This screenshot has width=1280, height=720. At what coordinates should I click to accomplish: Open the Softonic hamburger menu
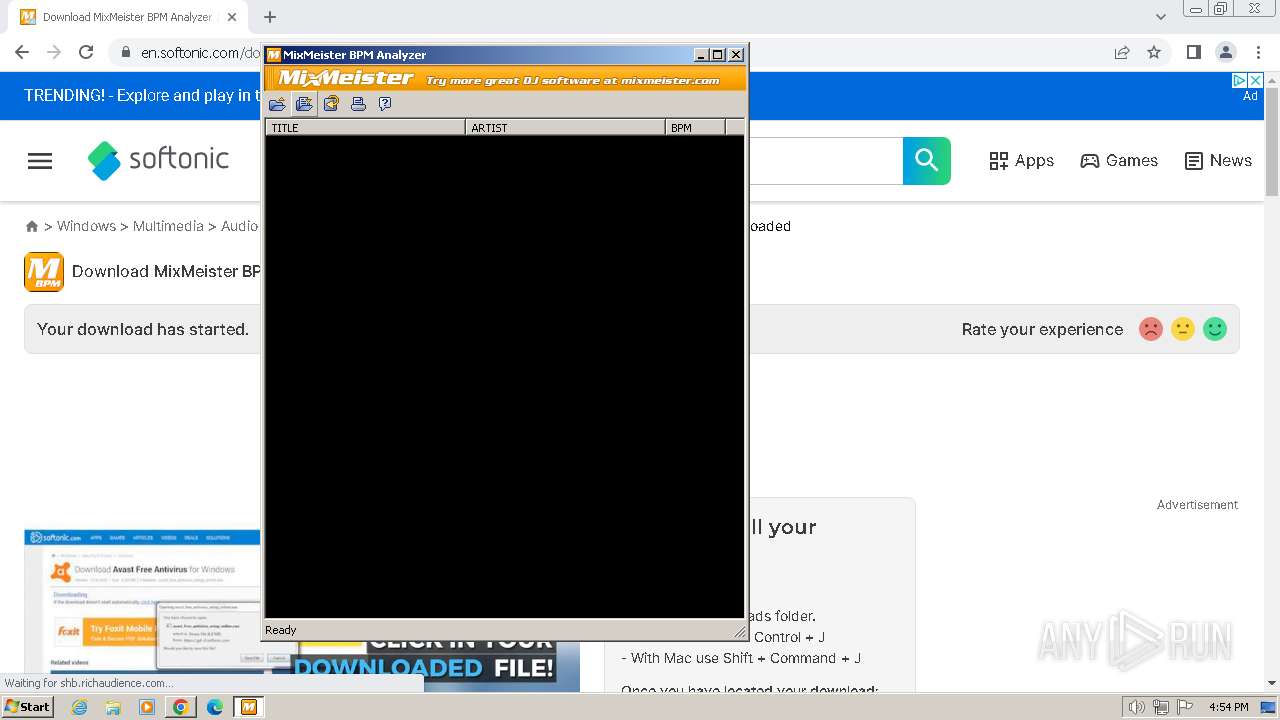(x=40, y=161)
